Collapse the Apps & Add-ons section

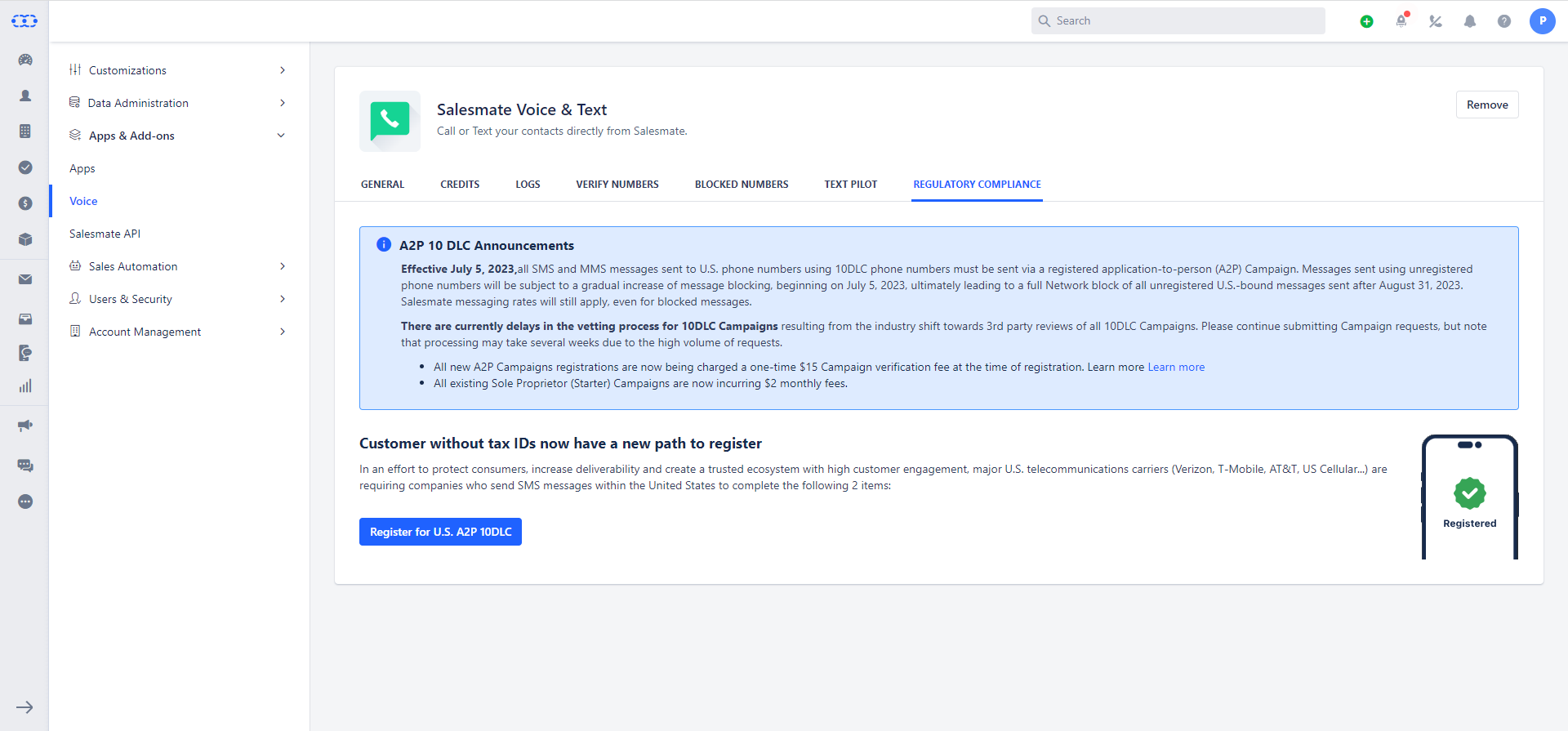point(178,136)
